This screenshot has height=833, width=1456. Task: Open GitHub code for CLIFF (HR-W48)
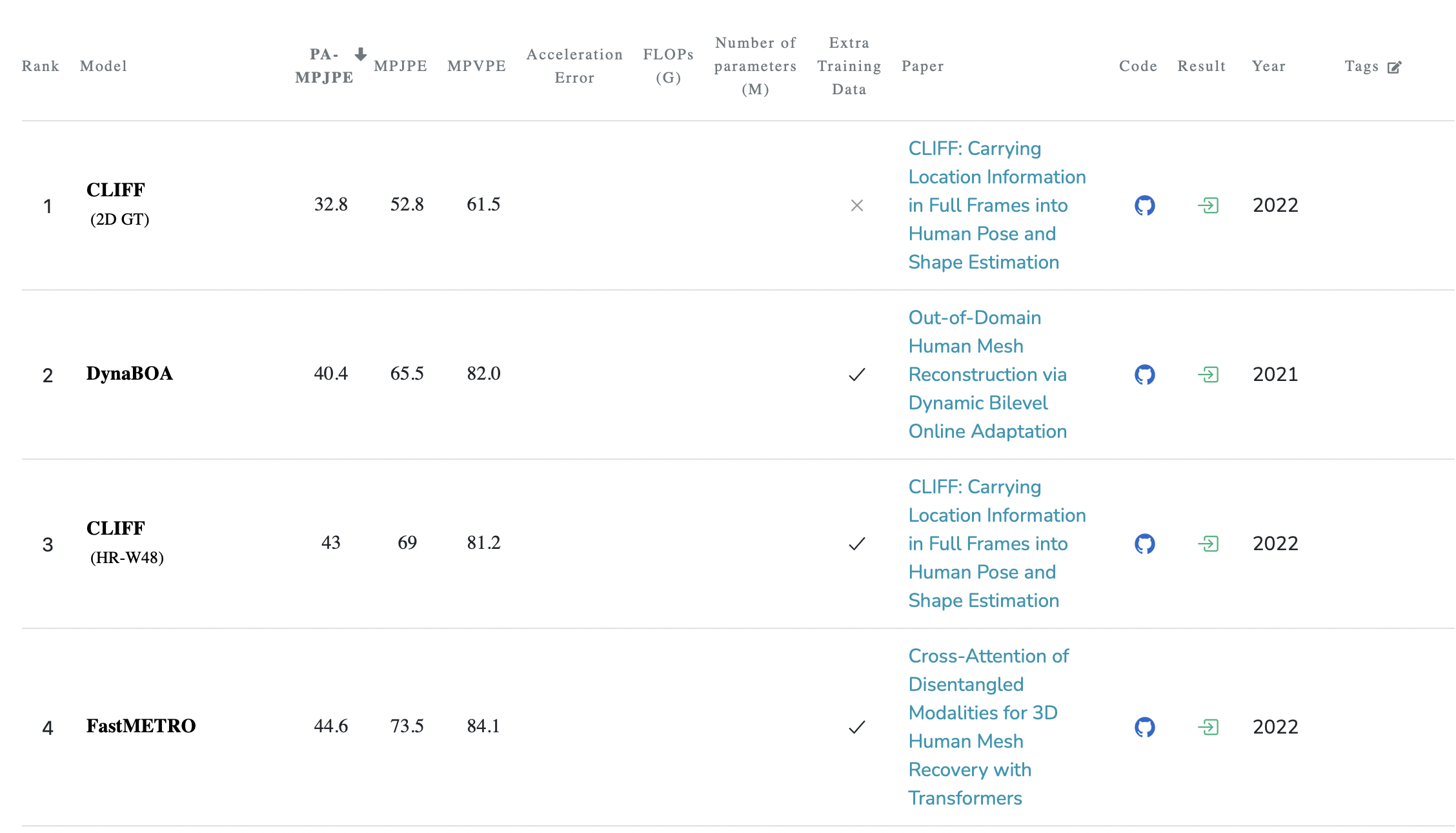[1144, 544]
